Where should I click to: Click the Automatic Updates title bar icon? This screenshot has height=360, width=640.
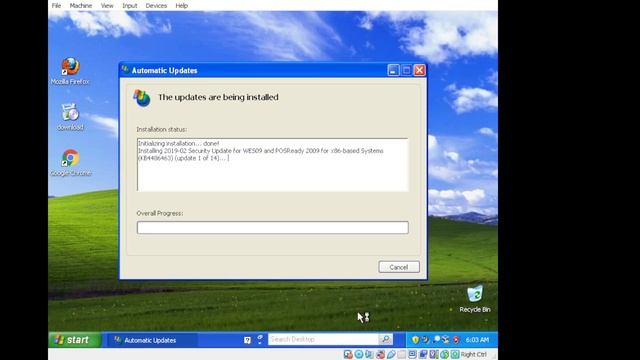click(125, 70)
